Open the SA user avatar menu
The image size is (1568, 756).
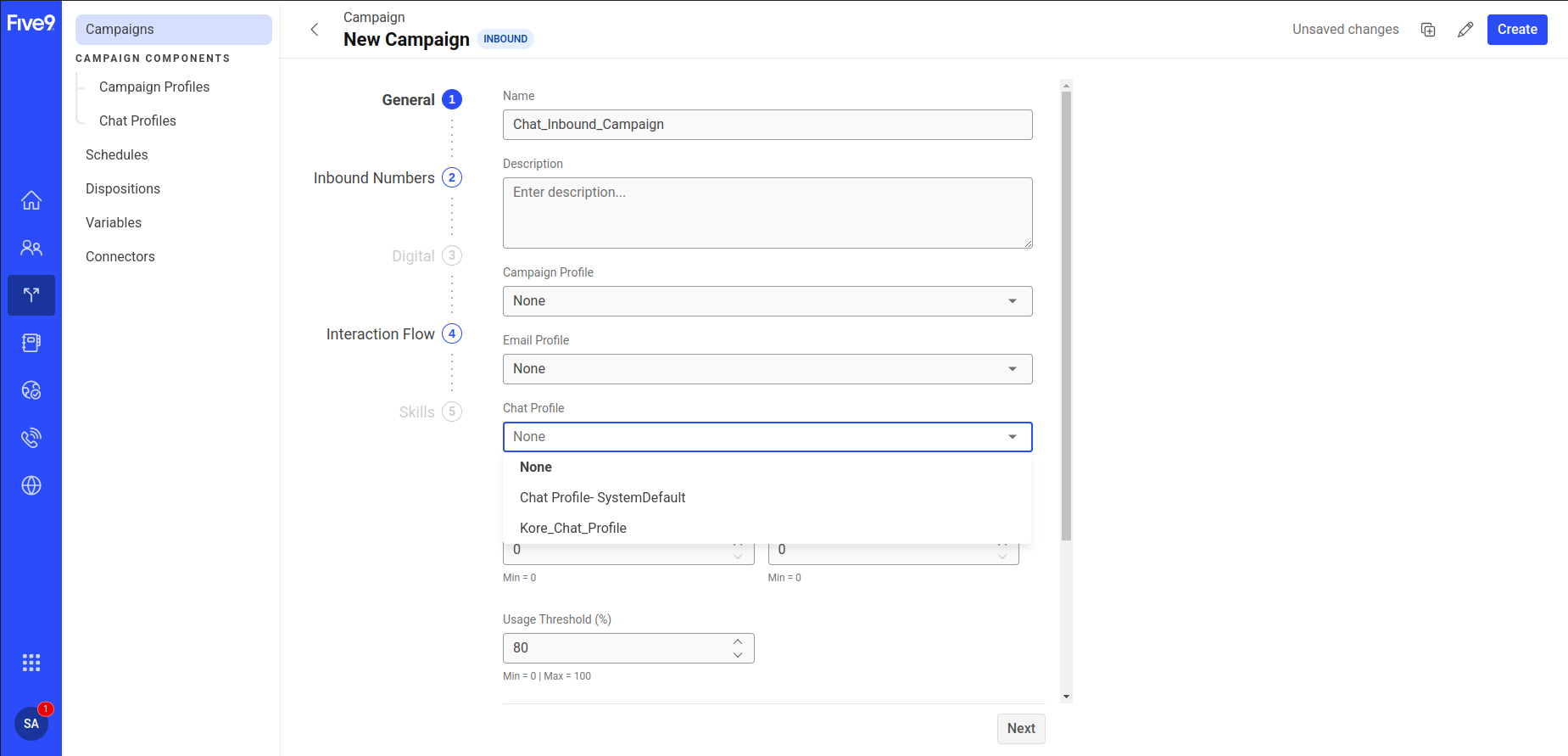point(31,724)
